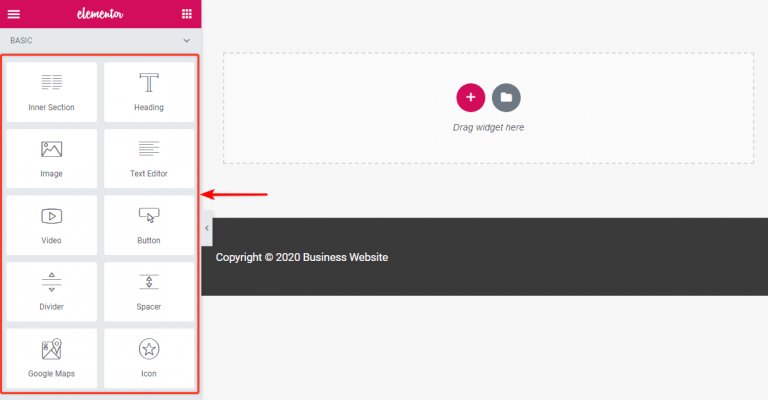The width and height of the screenshot is (768, 400).
Task: Click the gray folder template button
Action: pos(506,97)
